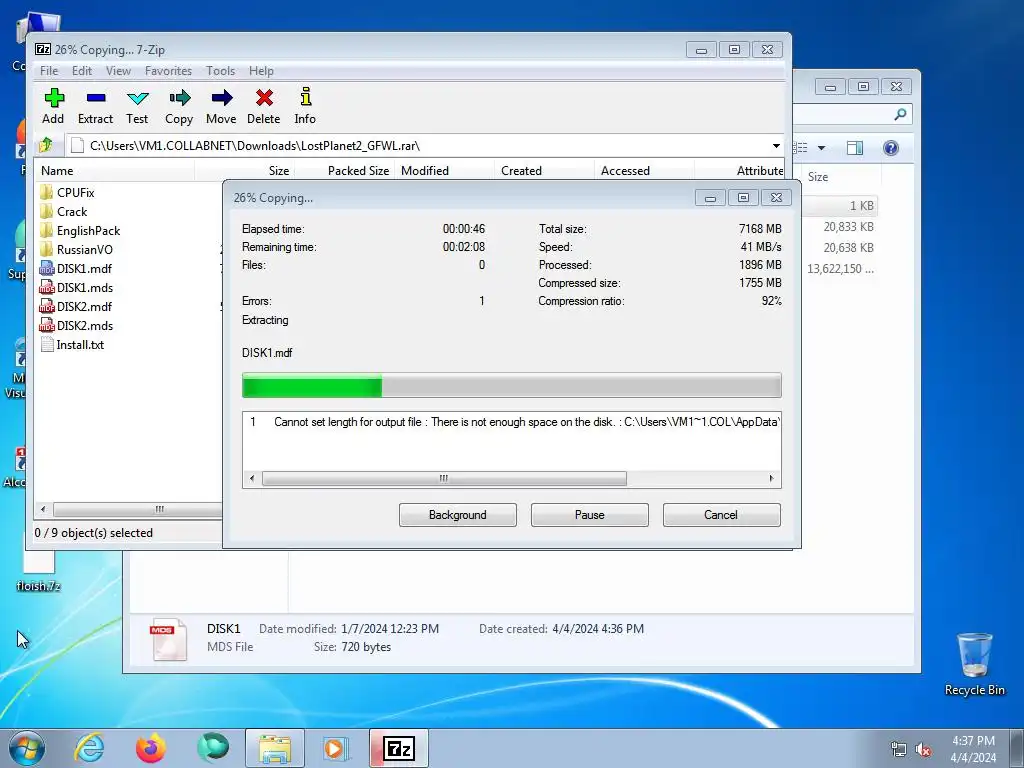Sort by the Name column header
The image size is (1024, 768).
pyautogui.click(x=114, y=170)
